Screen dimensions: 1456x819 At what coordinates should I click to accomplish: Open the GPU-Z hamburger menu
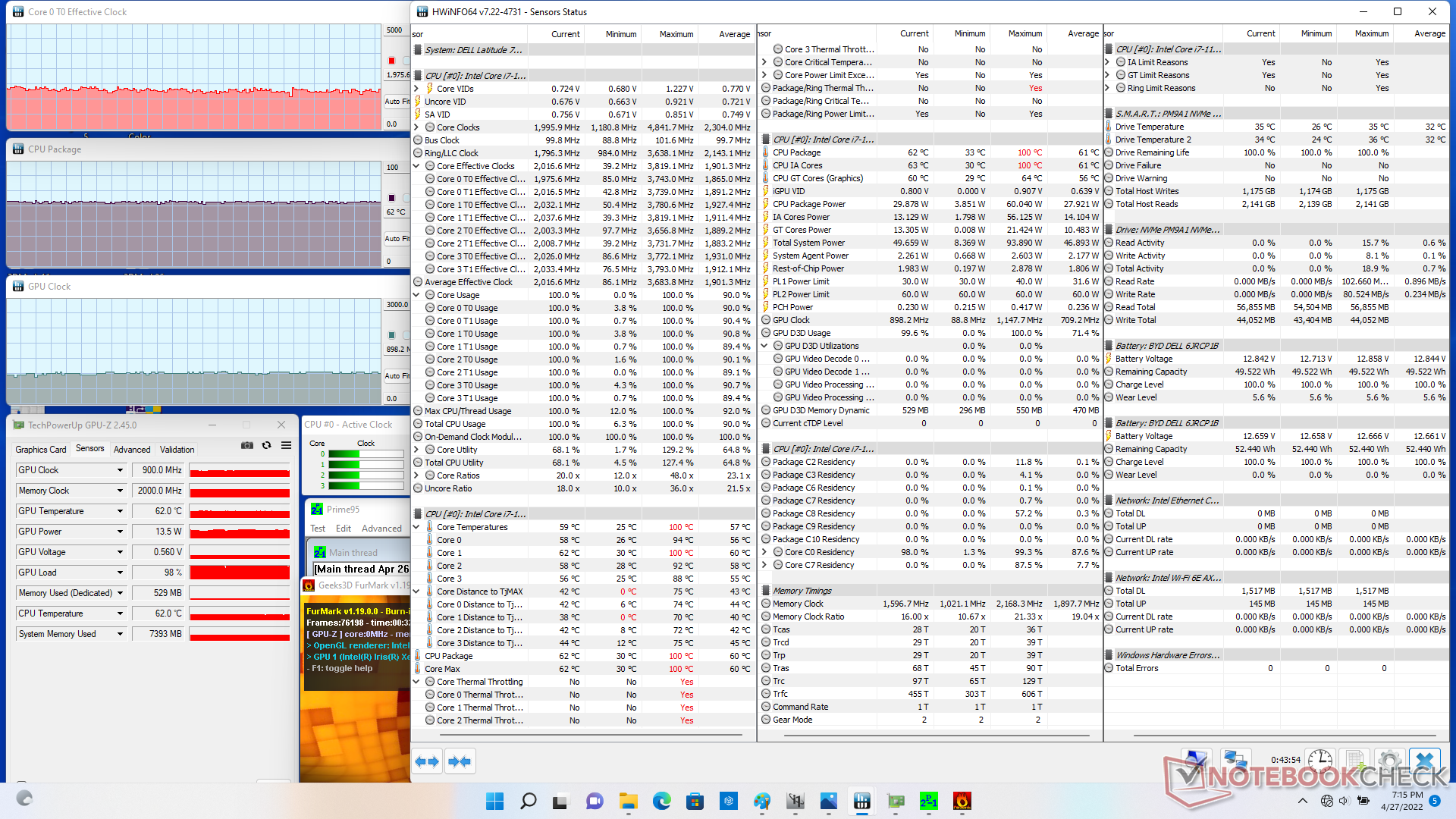tap(286, 446)
